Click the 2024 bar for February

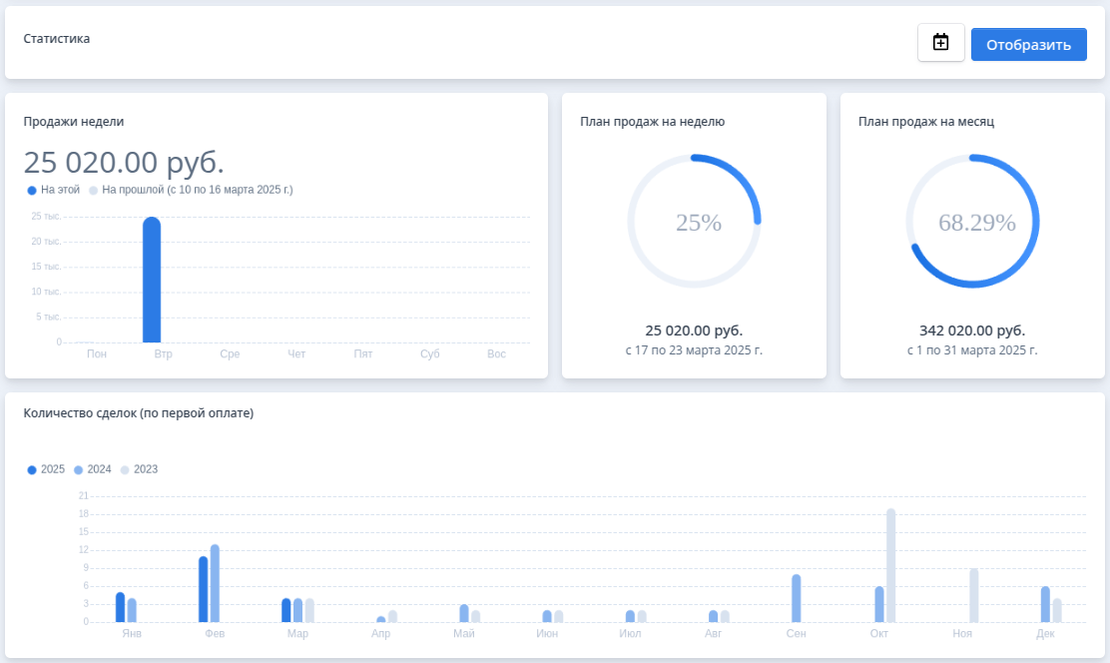tap(214, 583)
